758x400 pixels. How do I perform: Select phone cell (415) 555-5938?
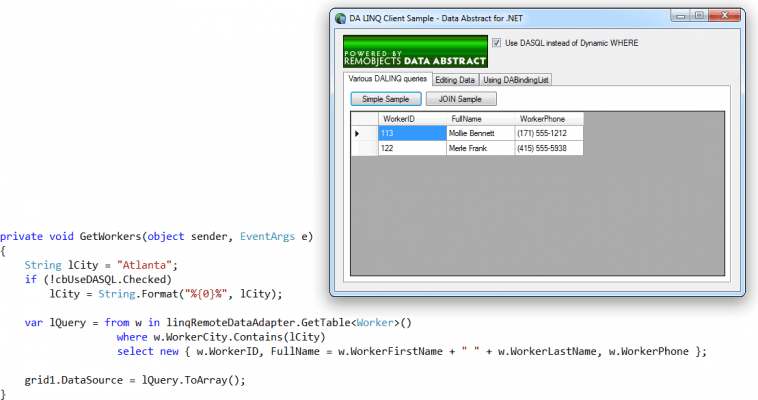549,148
